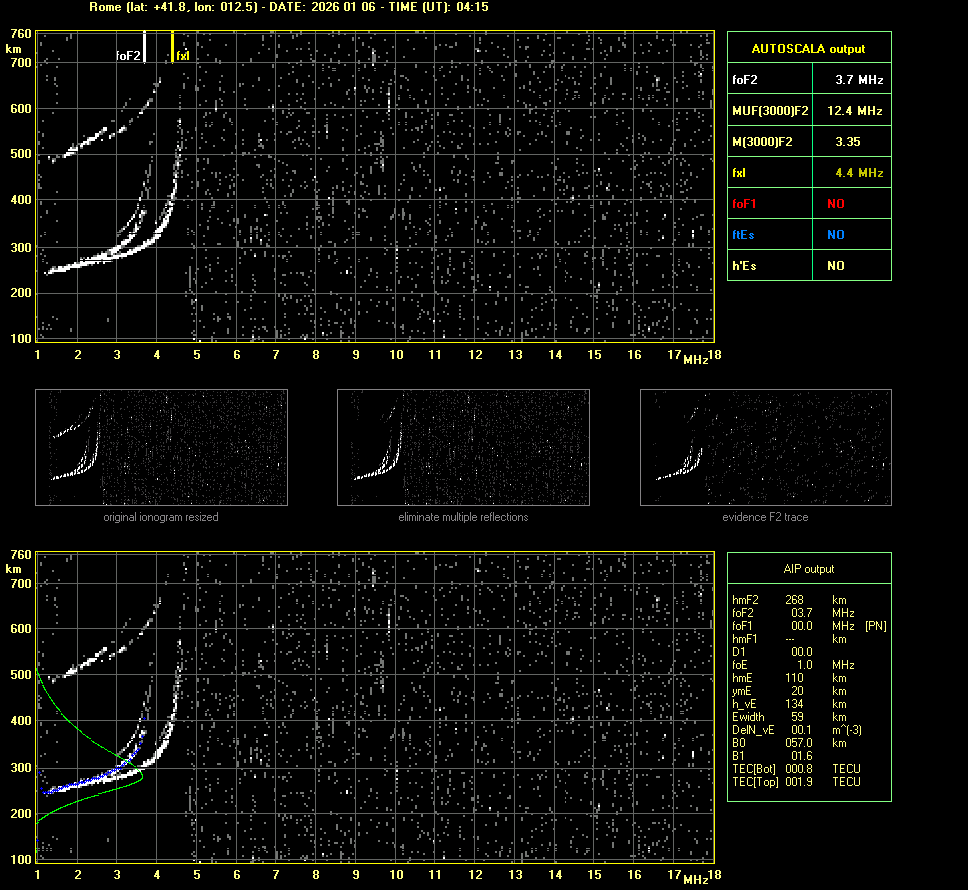Click the red foF1 label
Screen dimensions: 968x890
[x=745, y=204]
